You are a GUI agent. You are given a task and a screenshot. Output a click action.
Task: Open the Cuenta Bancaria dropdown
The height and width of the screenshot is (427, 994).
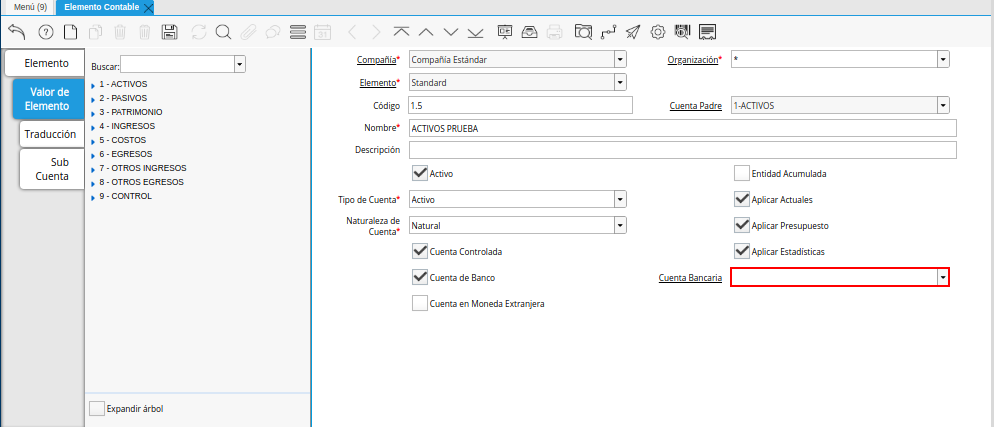click(x=942, y=277)
